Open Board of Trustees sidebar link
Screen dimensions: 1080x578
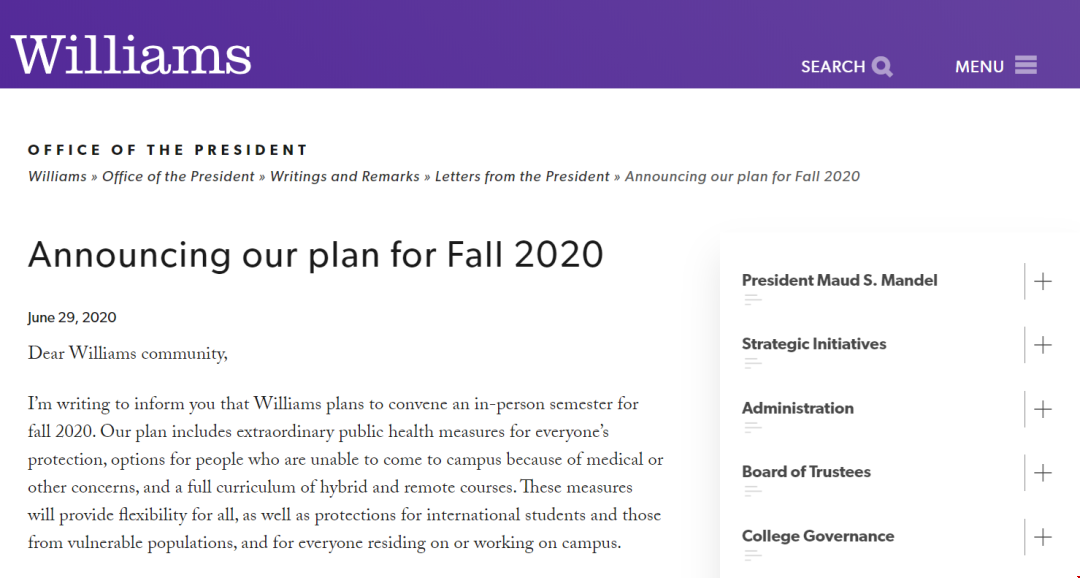pyautogui.click(x=807, y=472)
